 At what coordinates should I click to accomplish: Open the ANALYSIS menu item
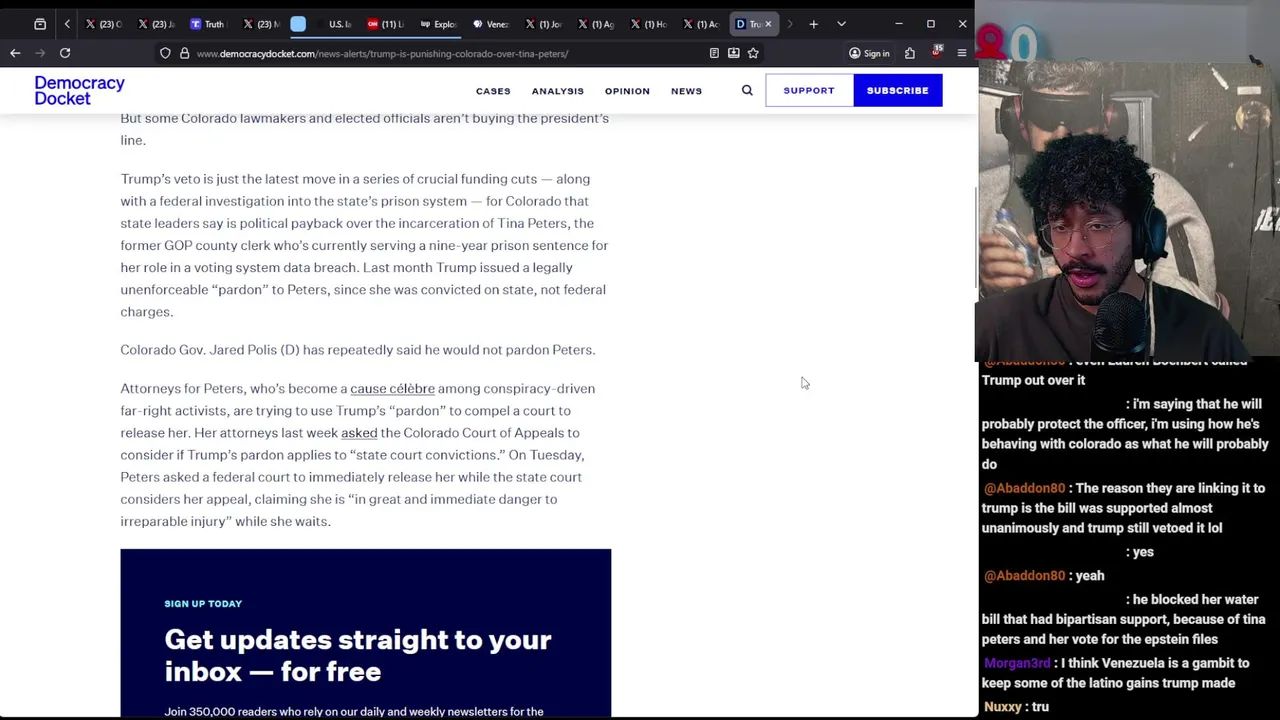[557, 91]
